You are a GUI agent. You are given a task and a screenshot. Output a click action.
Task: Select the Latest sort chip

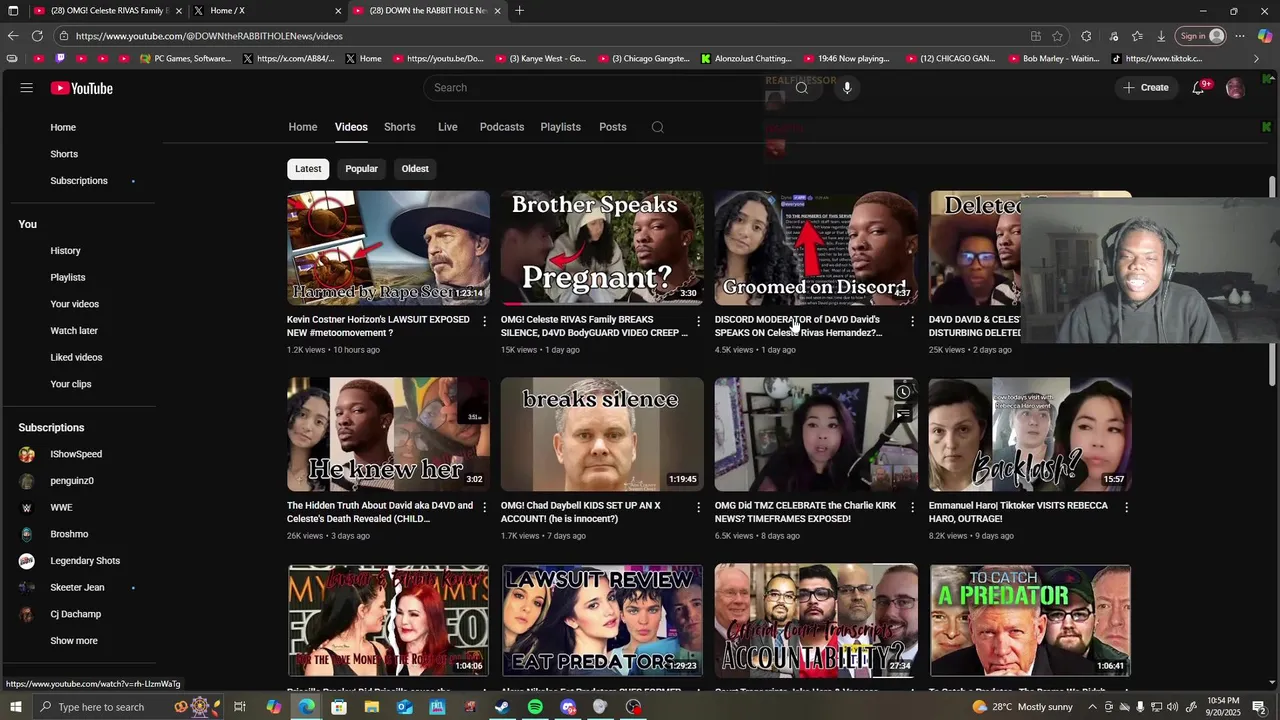(x=308, y=169)
